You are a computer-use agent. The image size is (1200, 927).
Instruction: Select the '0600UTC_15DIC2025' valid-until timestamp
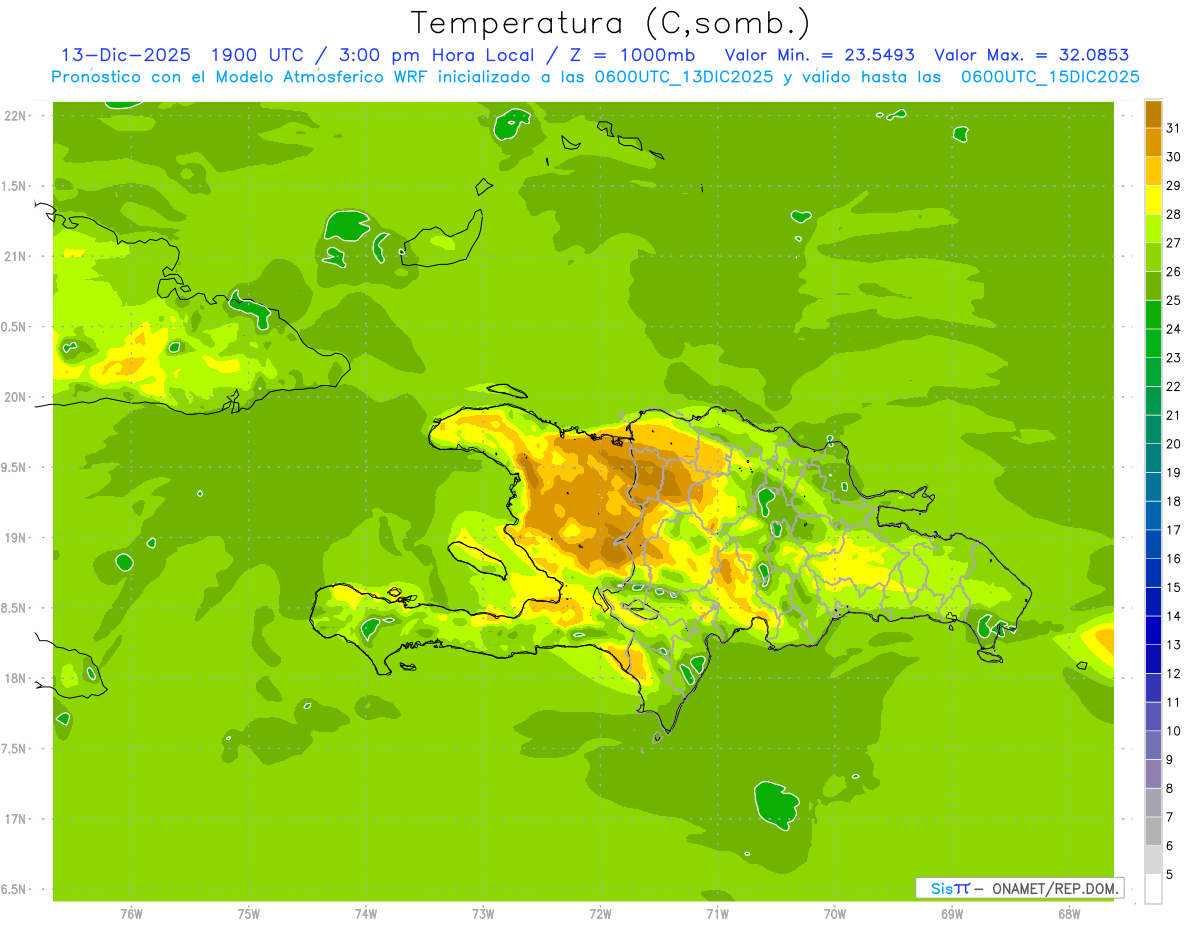tap(1050, 77)
